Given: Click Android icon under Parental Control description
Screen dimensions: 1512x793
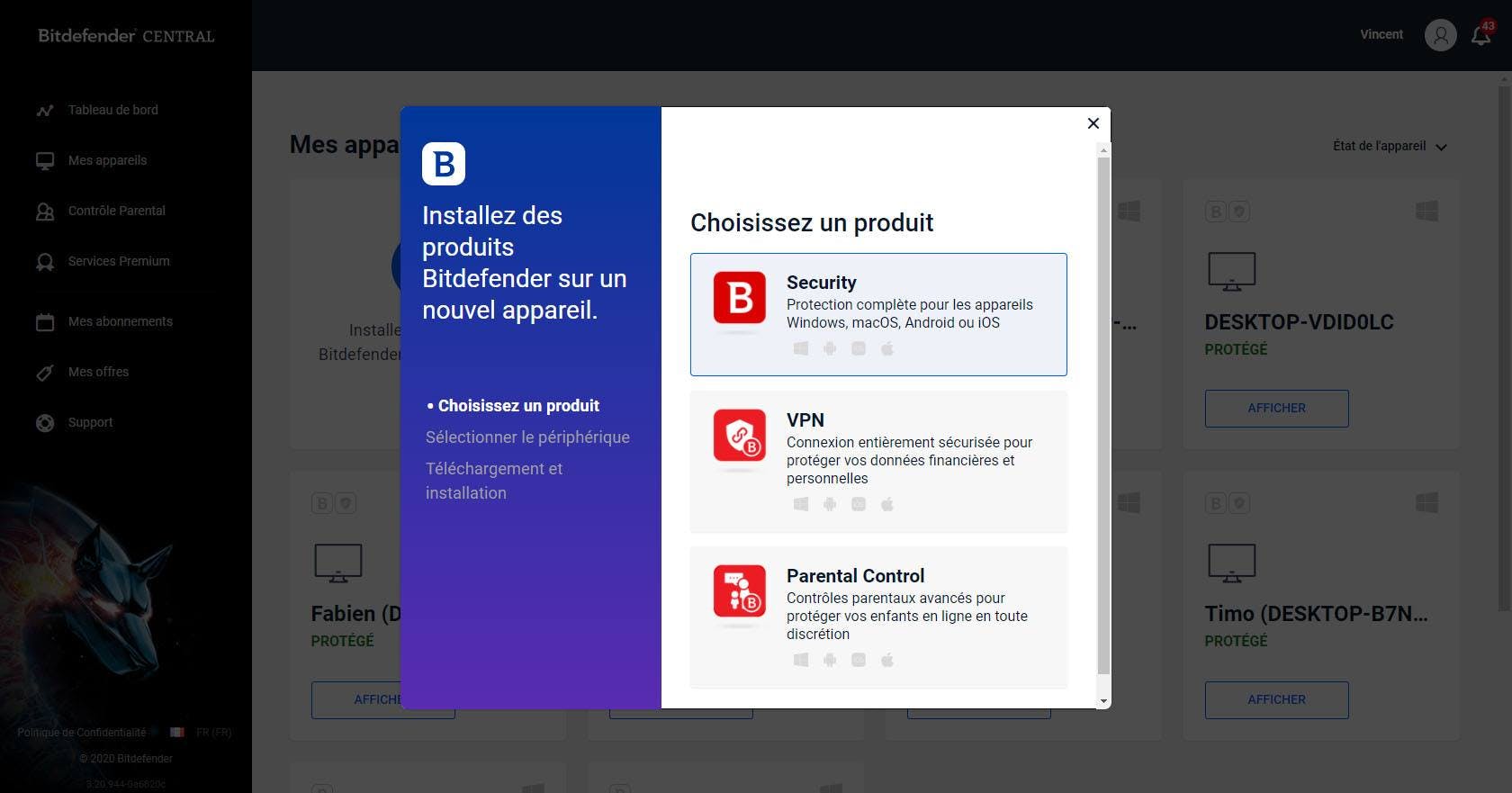Looking at the screenshot, I should point(830,660).
